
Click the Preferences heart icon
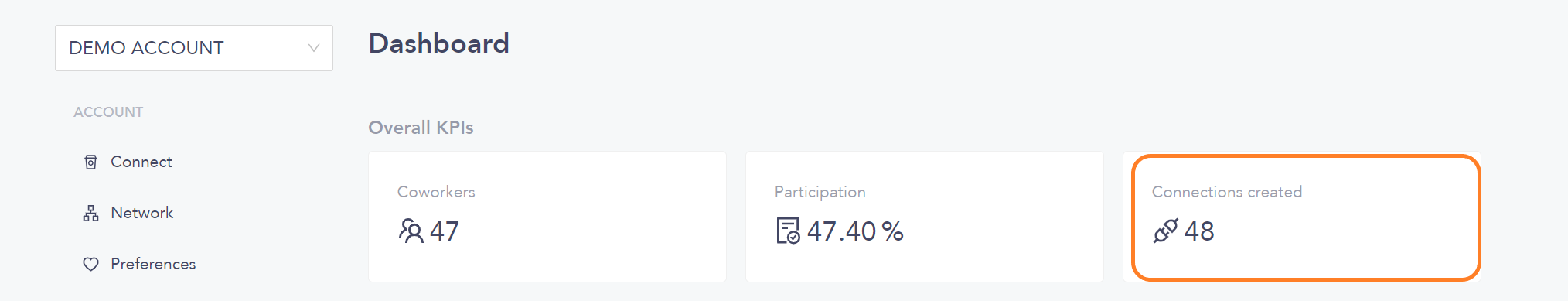tap(90, 264)
